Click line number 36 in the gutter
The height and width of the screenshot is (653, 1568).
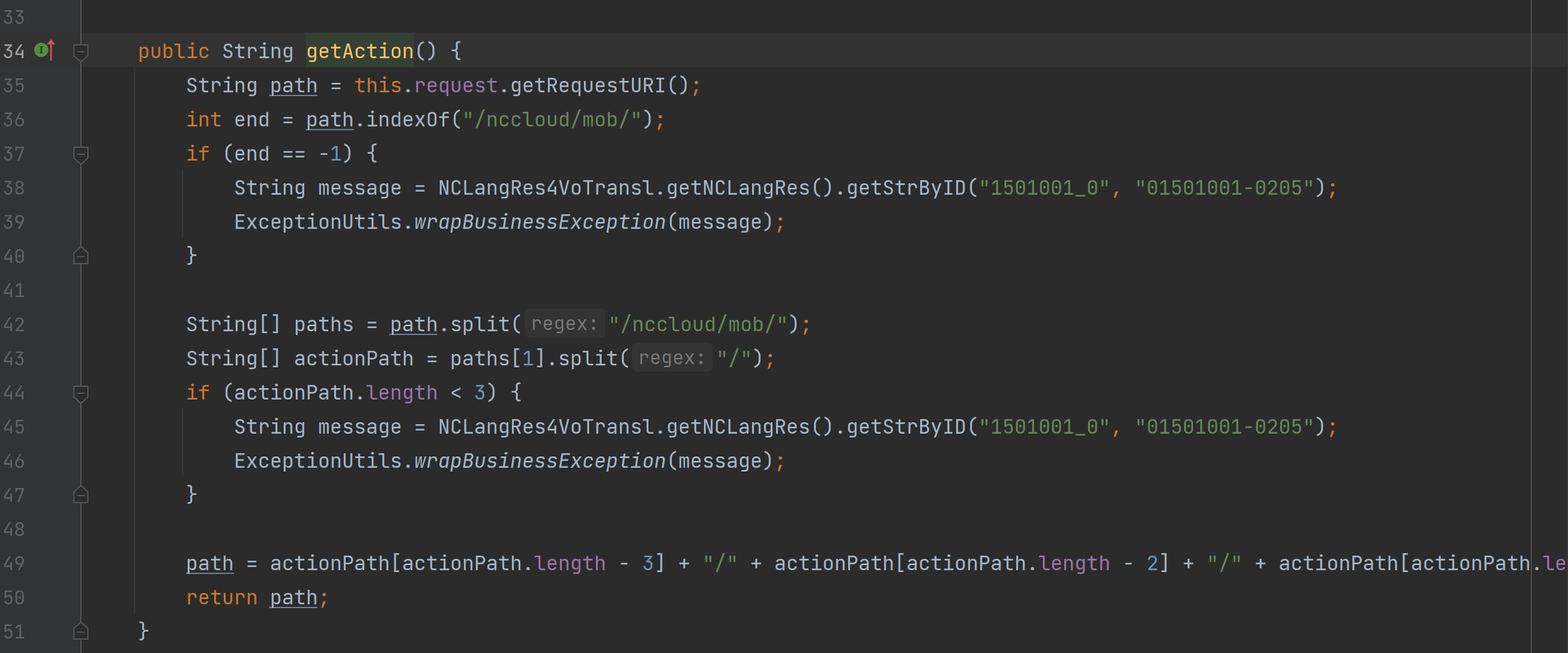(14, 119)
